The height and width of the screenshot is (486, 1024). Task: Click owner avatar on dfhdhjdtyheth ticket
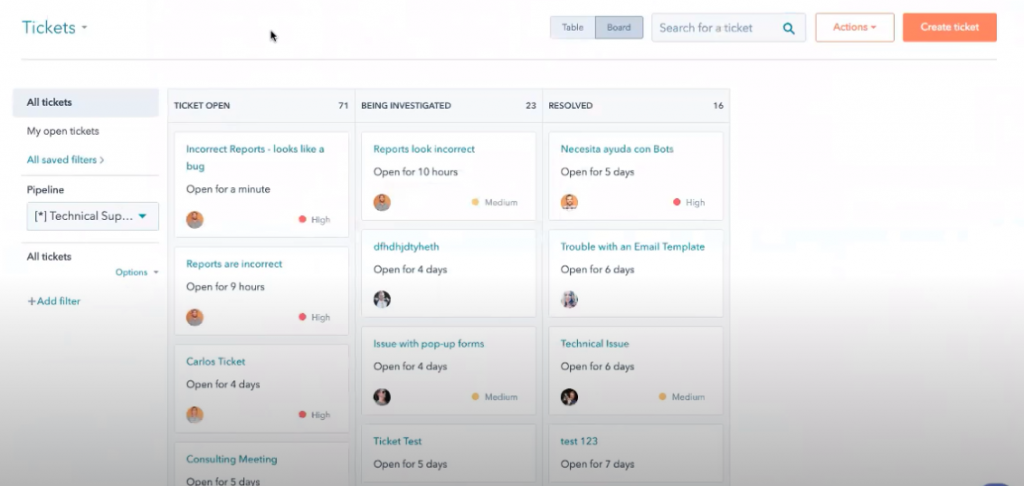[382, 299]
